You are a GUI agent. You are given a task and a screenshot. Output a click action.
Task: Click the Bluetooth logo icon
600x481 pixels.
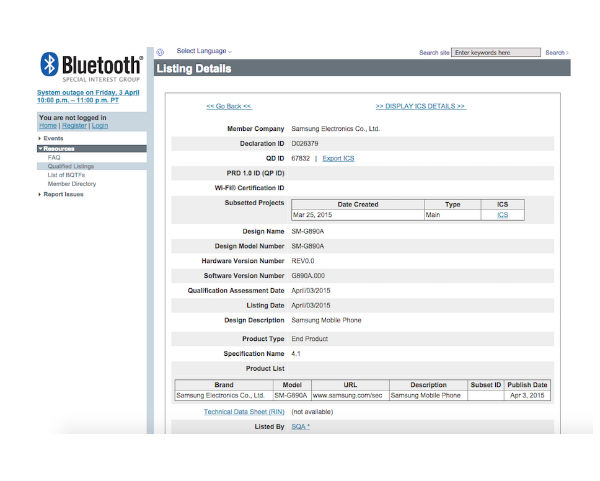pos(49,64)
